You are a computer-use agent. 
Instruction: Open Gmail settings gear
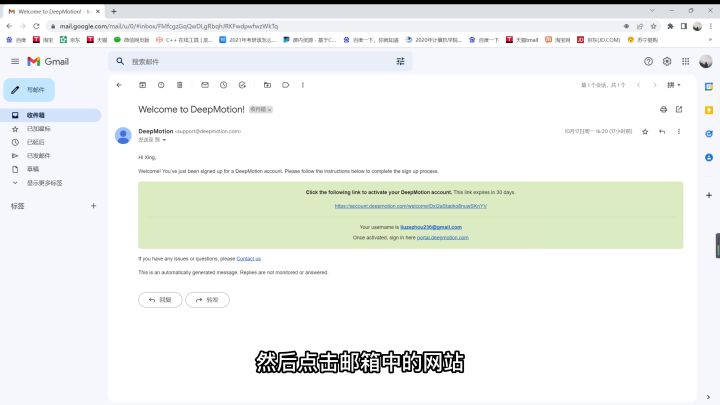tap(667, 62)
